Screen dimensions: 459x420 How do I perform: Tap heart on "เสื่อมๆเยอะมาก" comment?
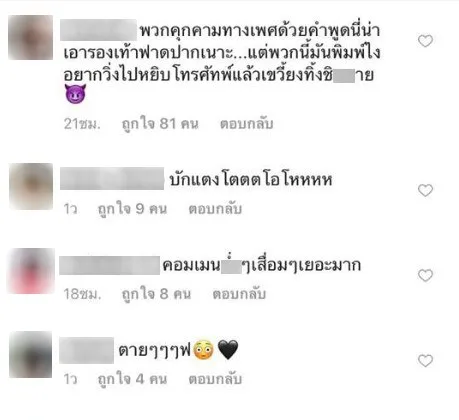(x=425, y=275)
